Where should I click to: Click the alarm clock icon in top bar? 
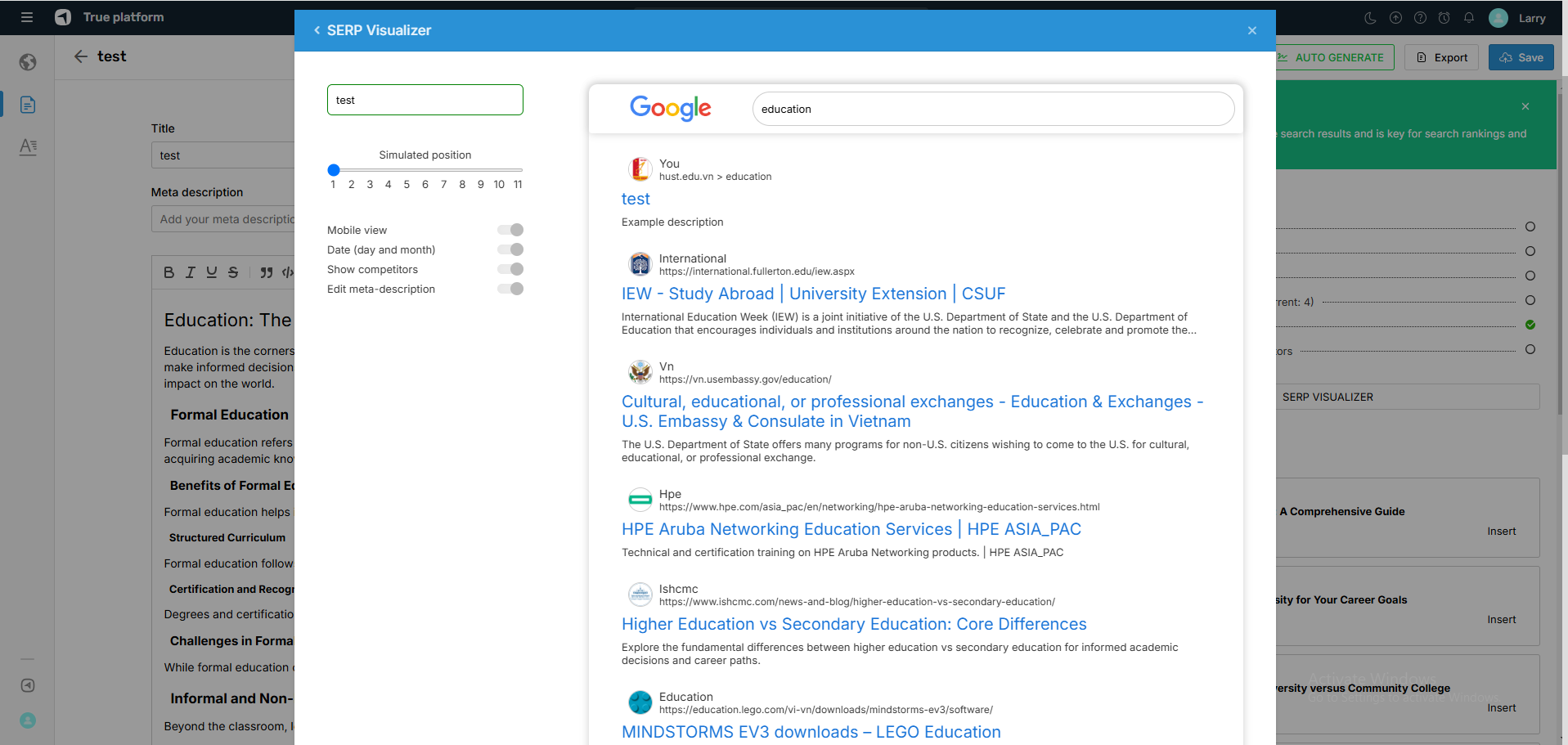pyautogui.click(x=1444, y=18)
